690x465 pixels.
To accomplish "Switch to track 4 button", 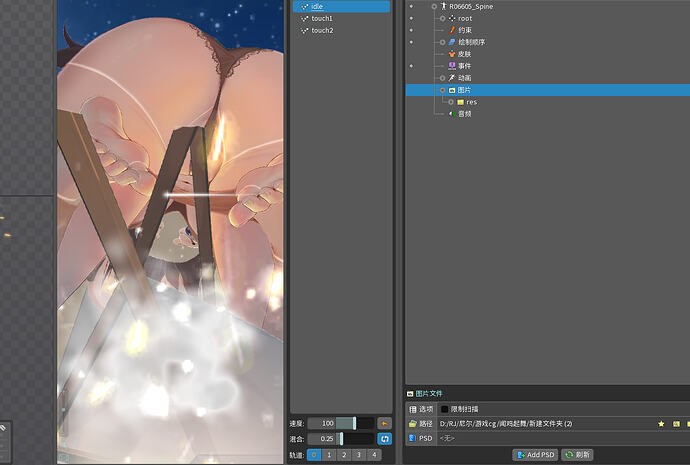I will click(x=374, y=455).
